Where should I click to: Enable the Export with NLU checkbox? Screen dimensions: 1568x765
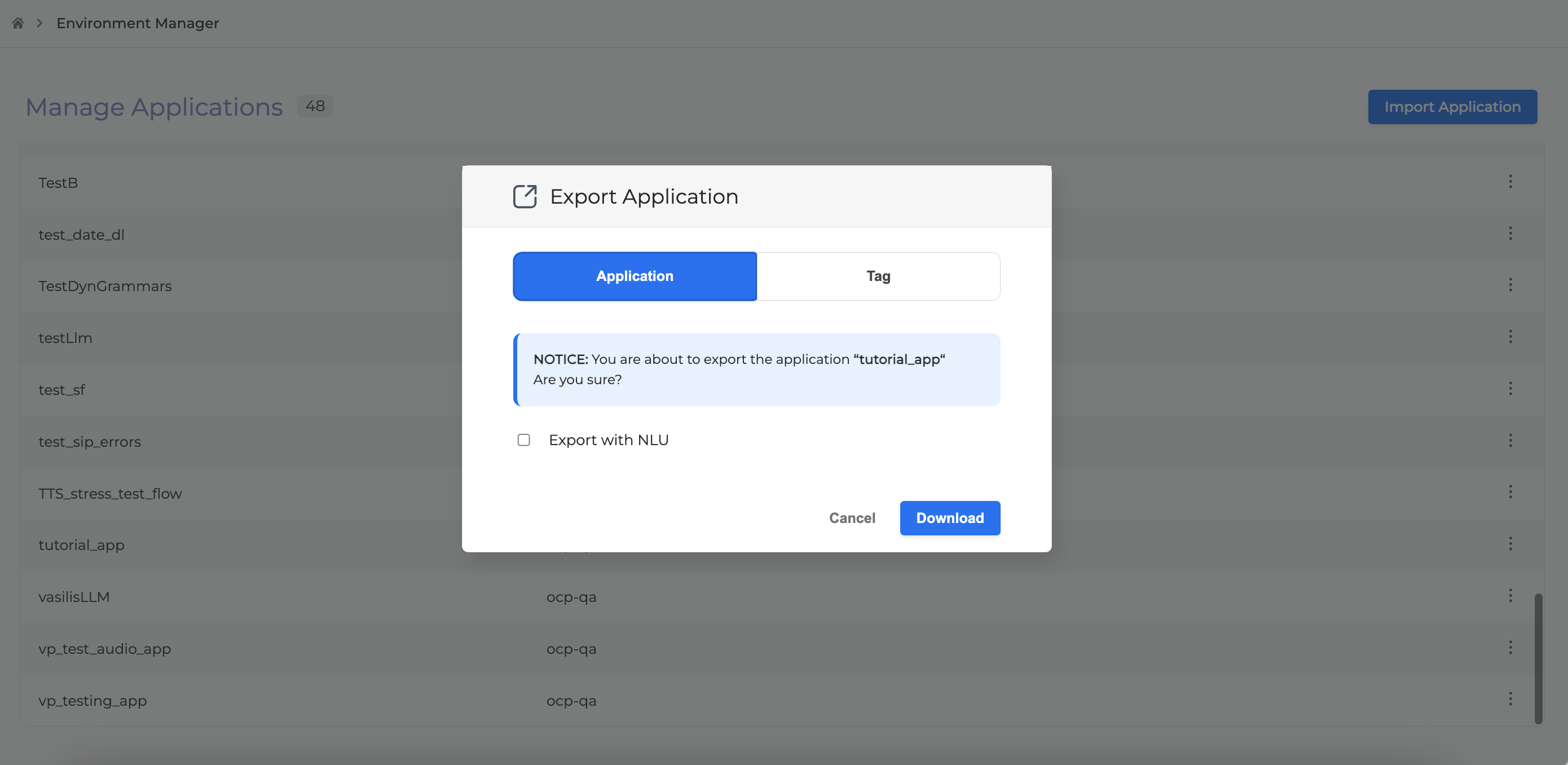[523, 439]
